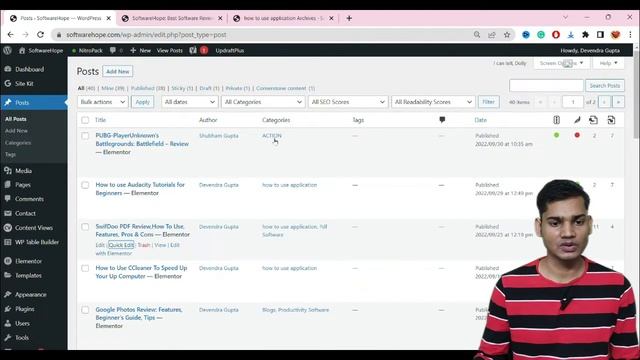Image resolution: width=640 pixels, height=360 pixels.
Task: Open the browser downloads icon
Action: tap(571, 35)
